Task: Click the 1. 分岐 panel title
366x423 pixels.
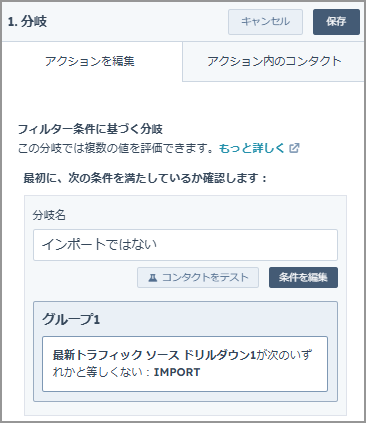Action: click(x=27, y=22)
